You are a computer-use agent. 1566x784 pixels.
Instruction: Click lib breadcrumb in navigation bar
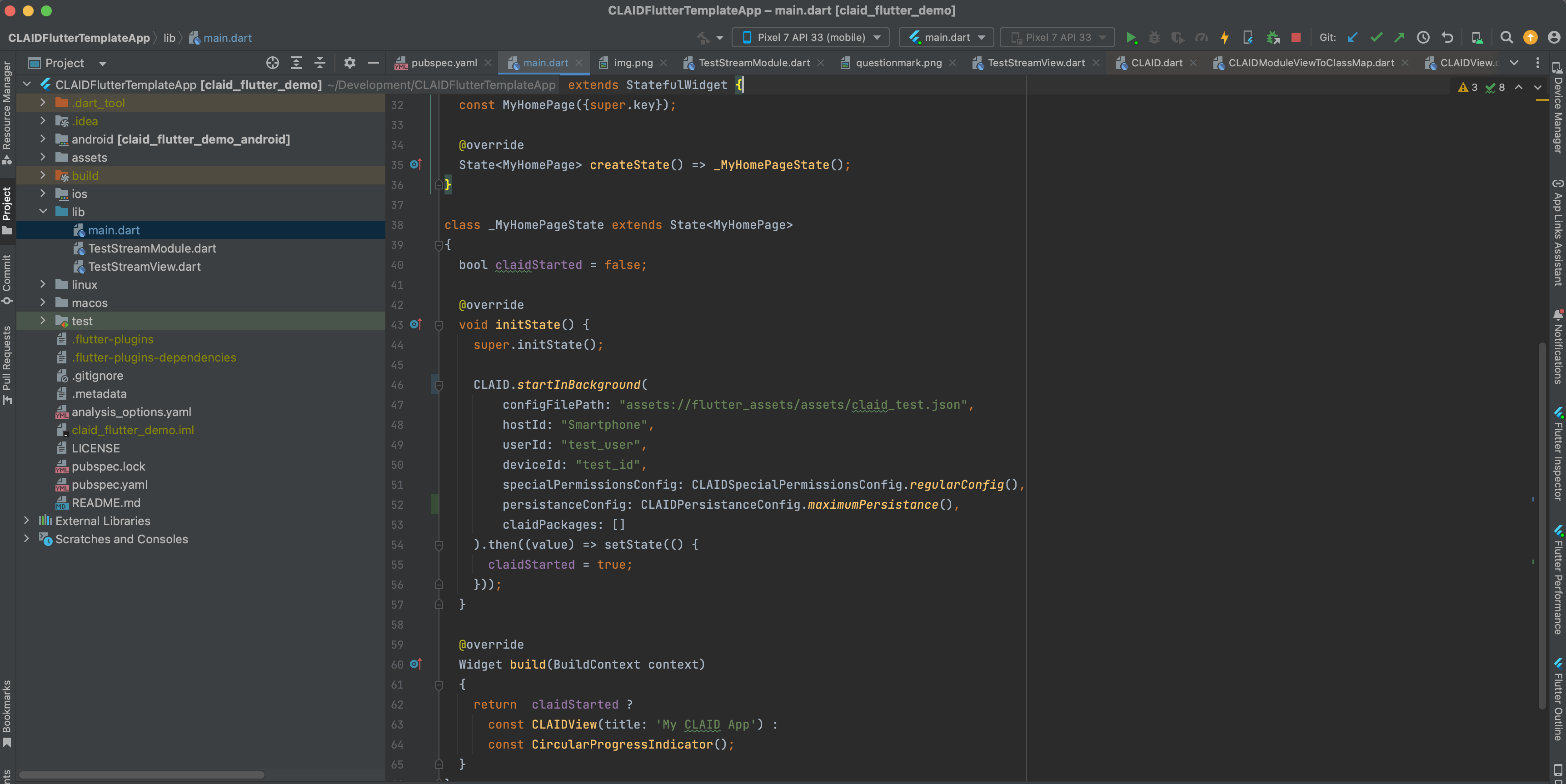coord(169,38)
